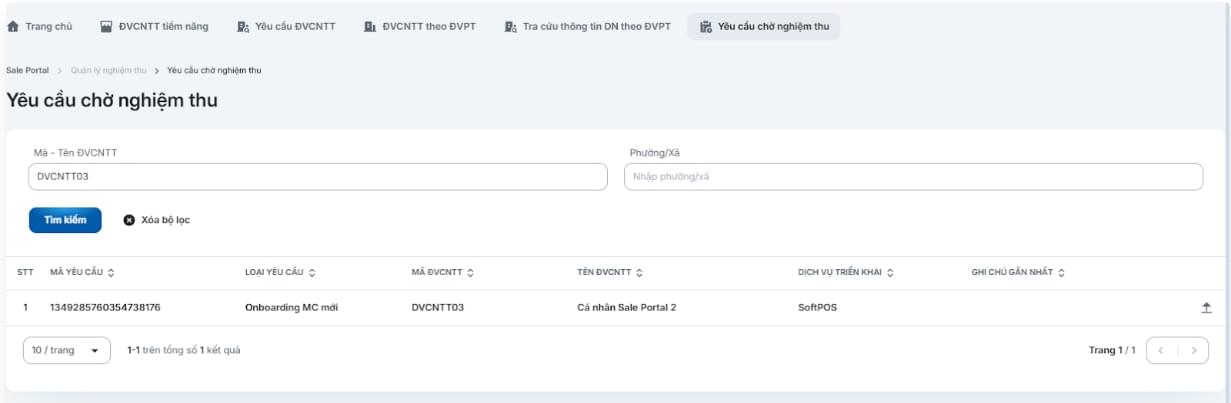Go to previous page with left chevron
The image size is (1231, 403).
[1161, 351]
